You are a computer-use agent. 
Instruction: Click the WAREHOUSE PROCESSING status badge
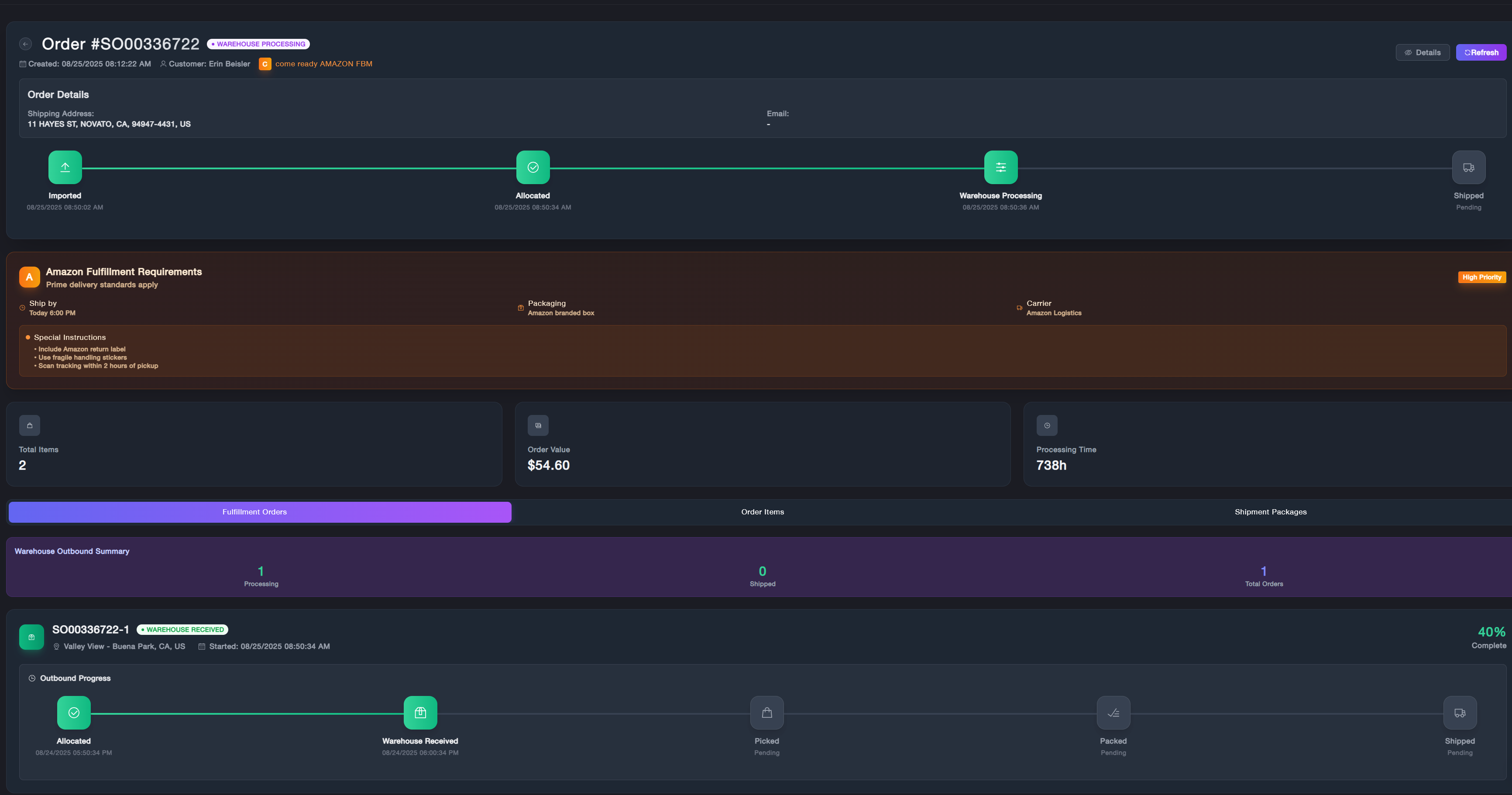pos(258,44)
